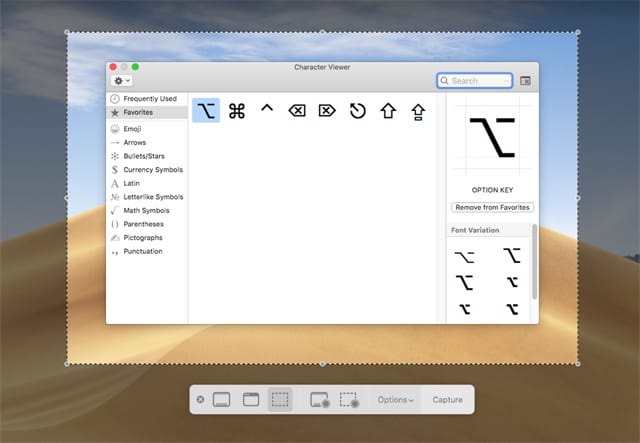
Task: Pick the forward delete symbol
Action: pyautogui.click(x=327, y=111)
